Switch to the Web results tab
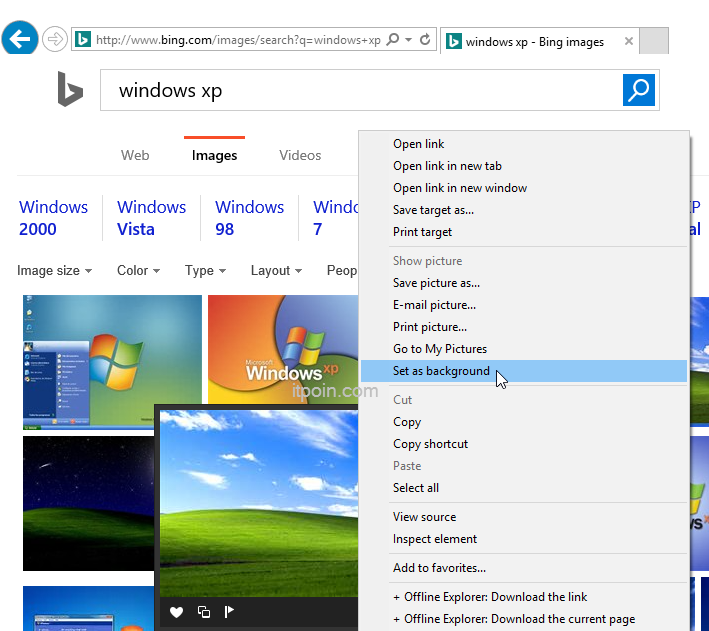This screenshot has height=631, width=709. (x=135, y=155)
